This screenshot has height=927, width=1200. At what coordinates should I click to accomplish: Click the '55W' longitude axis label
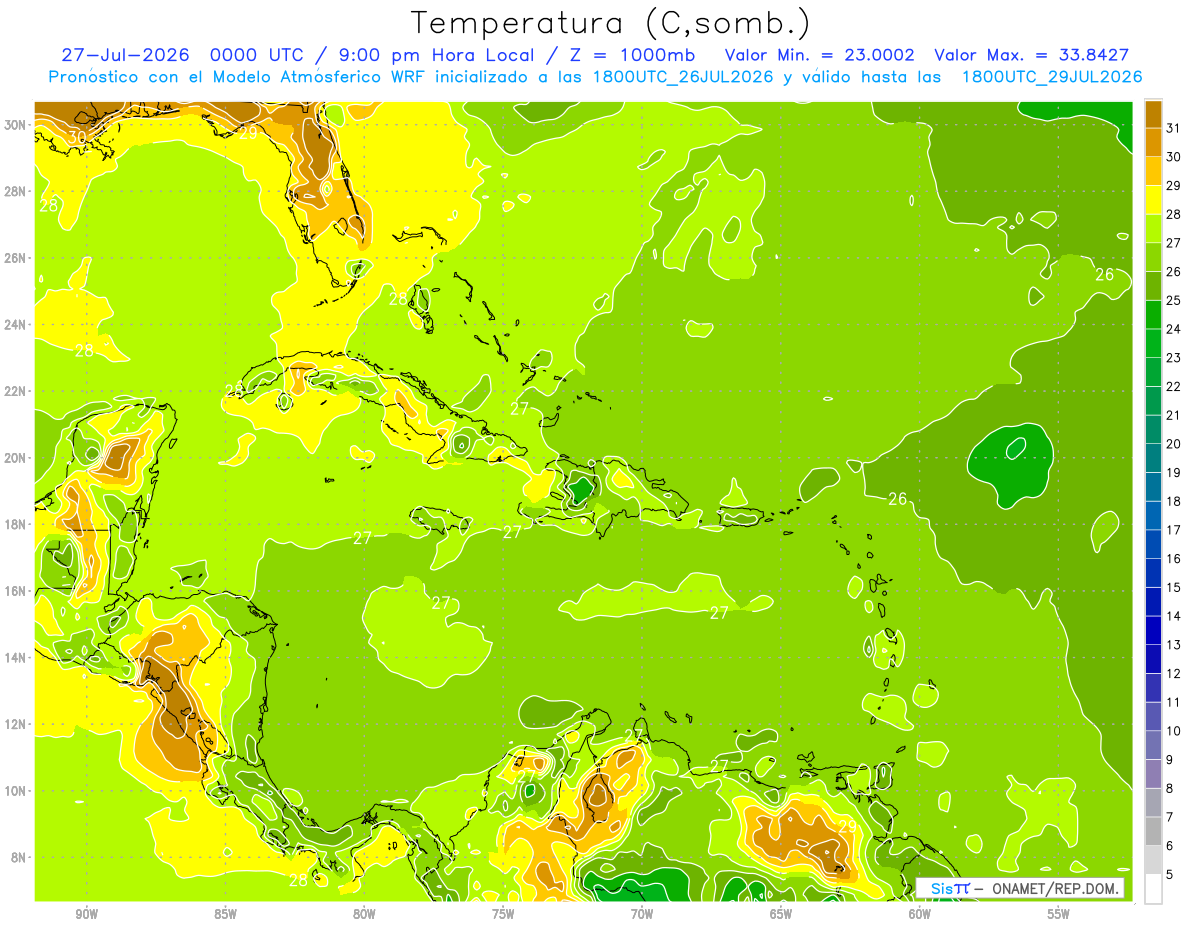pyautogui.click(x=1059, y=914)
